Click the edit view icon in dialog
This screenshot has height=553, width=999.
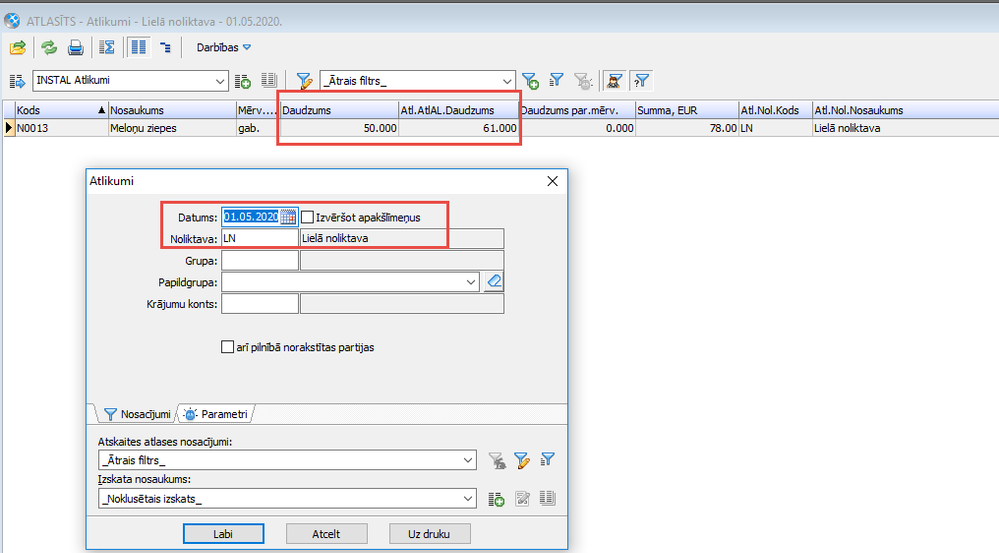point(522,498)
